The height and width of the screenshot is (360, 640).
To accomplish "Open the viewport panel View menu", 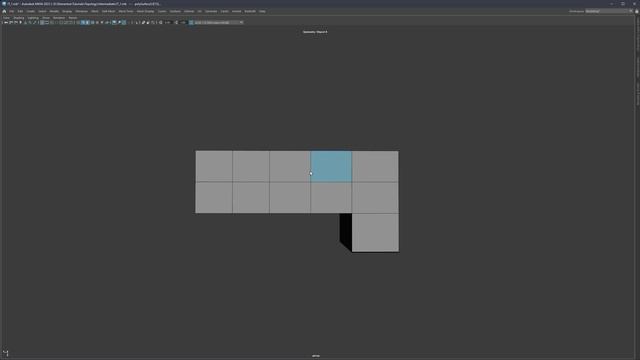I will click(x=7, y=18).
